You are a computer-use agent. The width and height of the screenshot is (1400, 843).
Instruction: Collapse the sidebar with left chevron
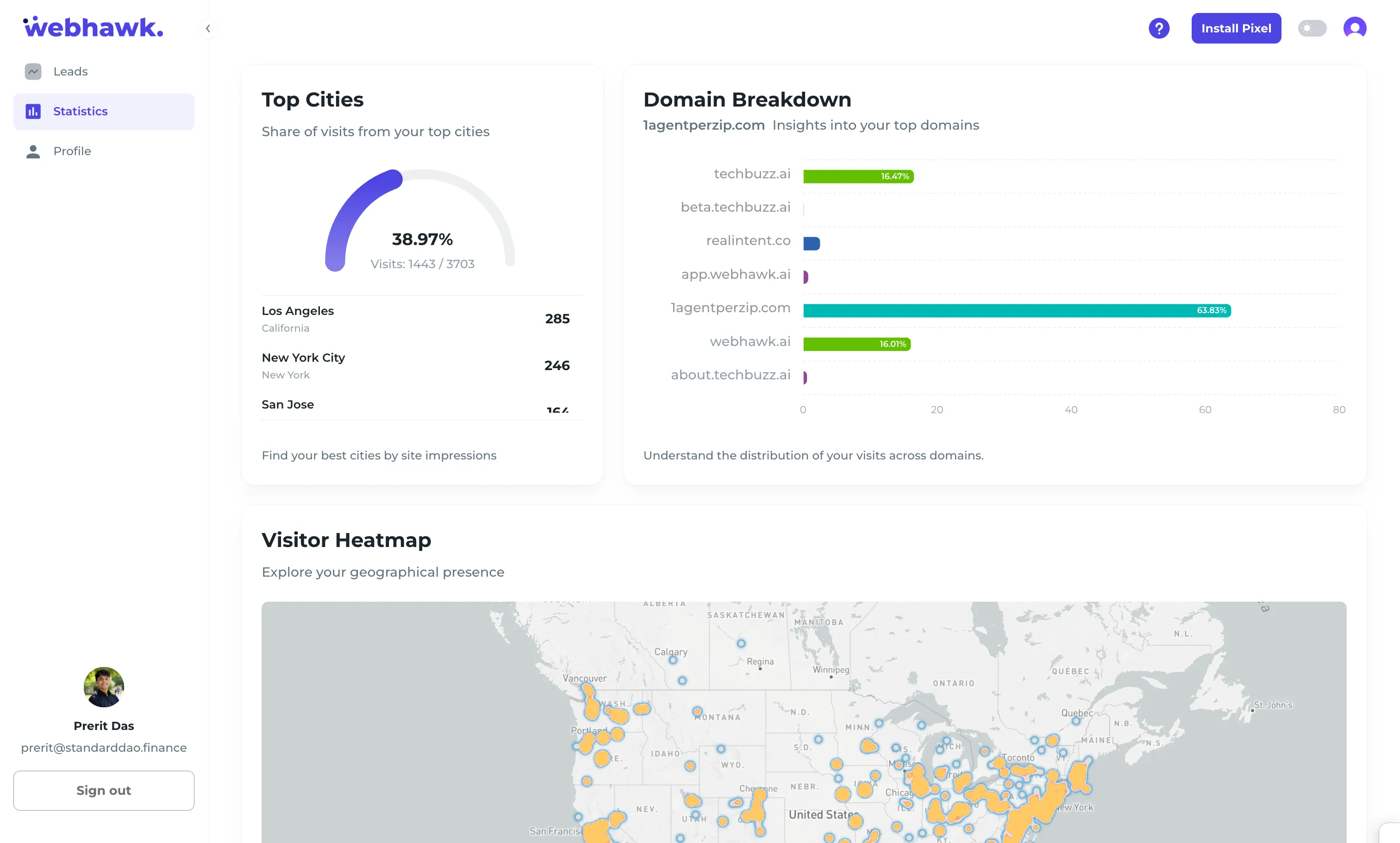208,28
